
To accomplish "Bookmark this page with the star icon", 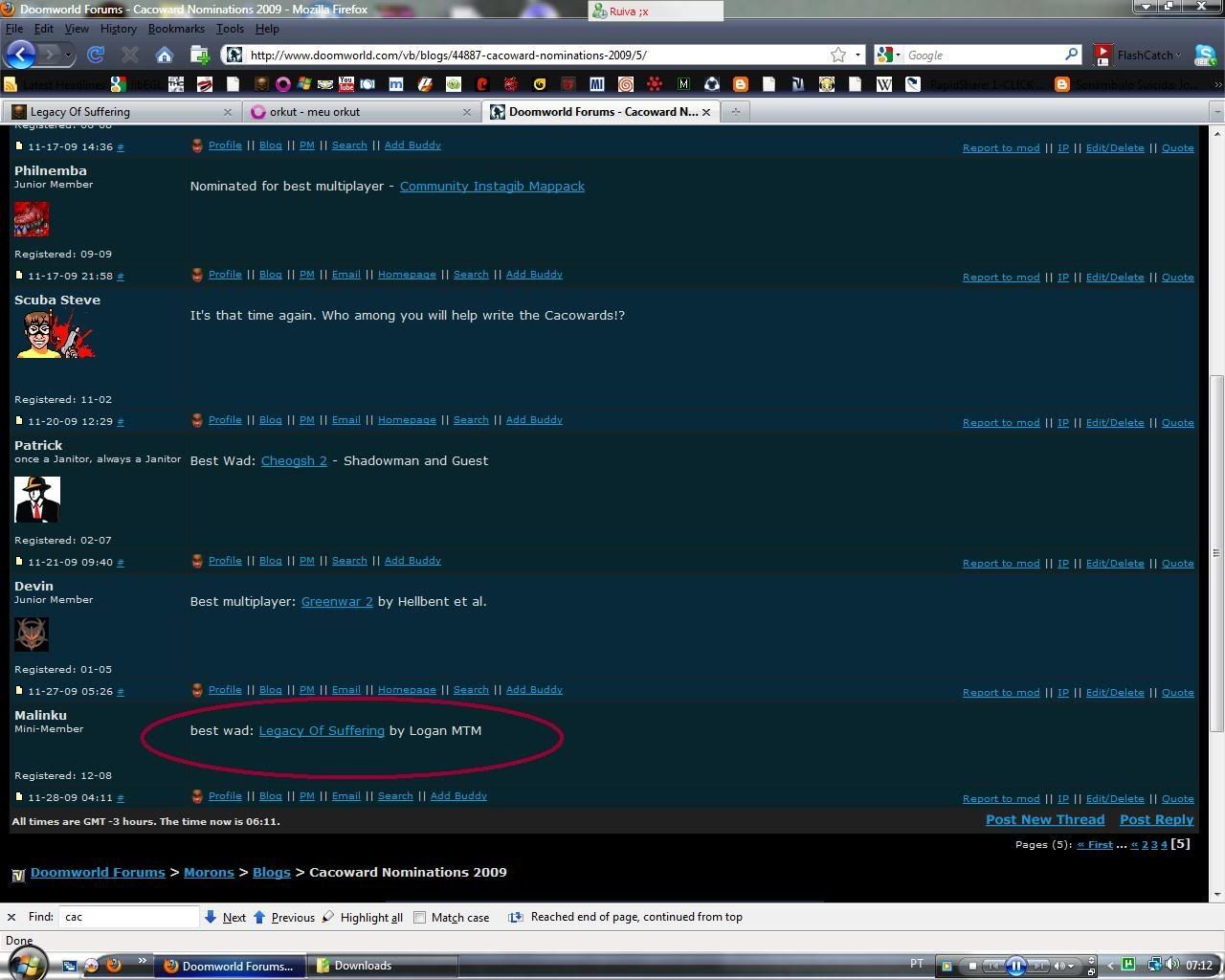I will (x=838, y=55).
